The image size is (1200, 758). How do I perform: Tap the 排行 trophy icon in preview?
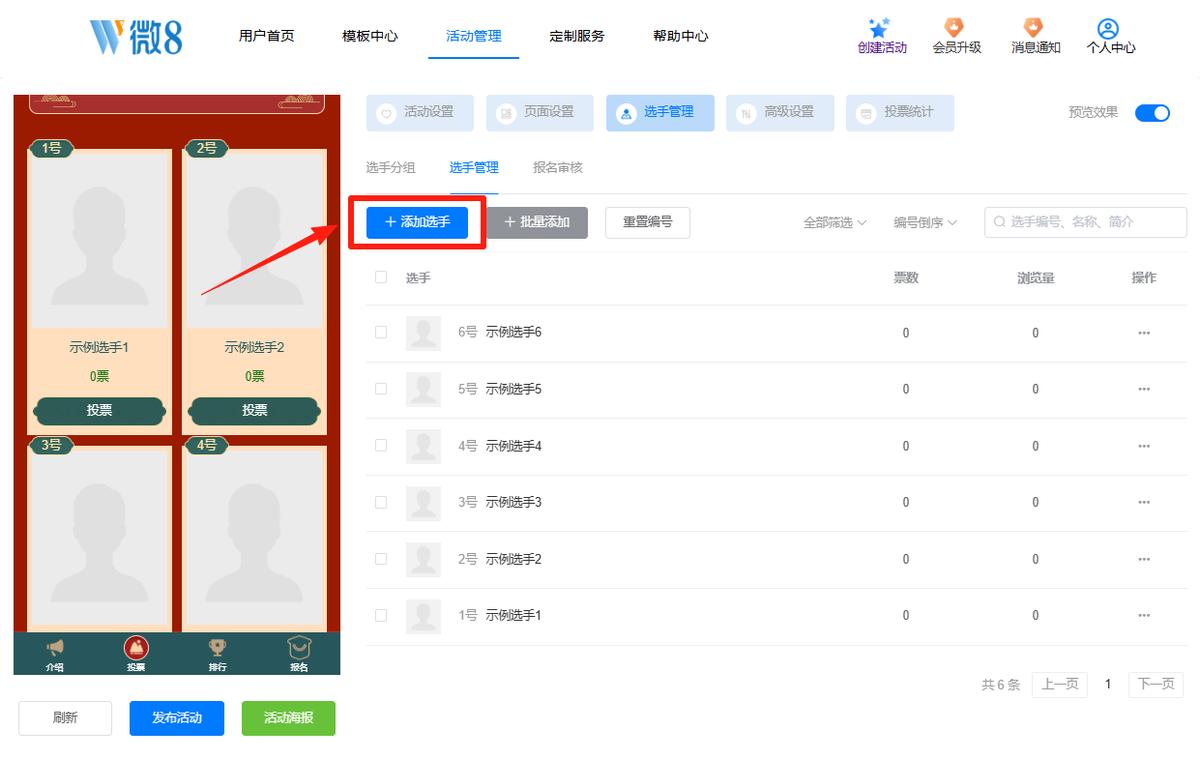point(217,648)
